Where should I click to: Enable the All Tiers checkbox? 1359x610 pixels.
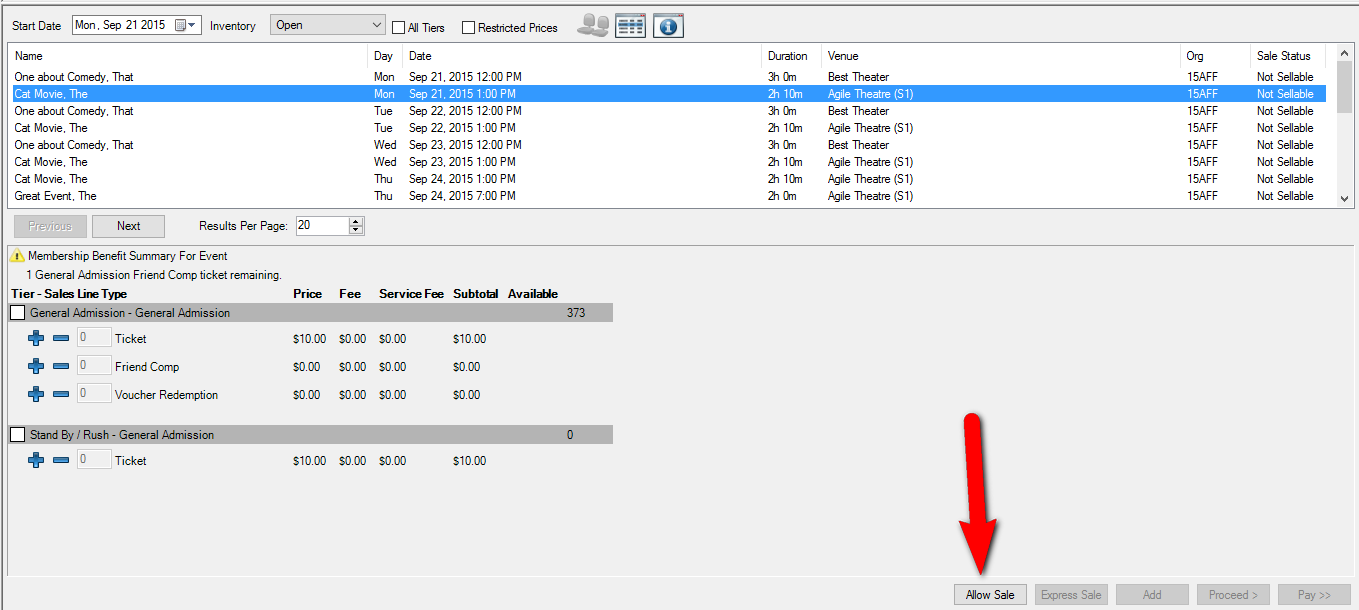[x=398, y=28]
